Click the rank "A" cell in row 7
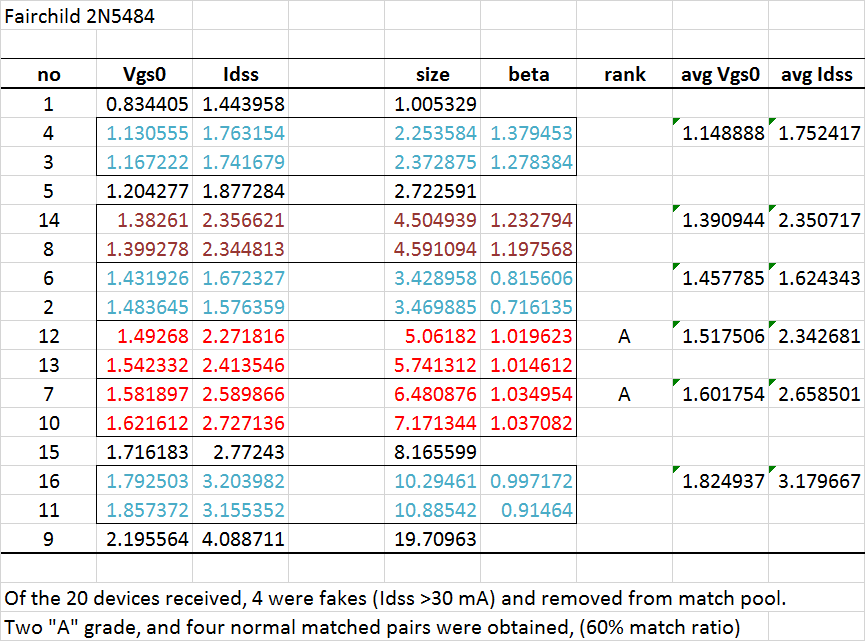Screen dimensions: 865x641 (x=624, y=394)
